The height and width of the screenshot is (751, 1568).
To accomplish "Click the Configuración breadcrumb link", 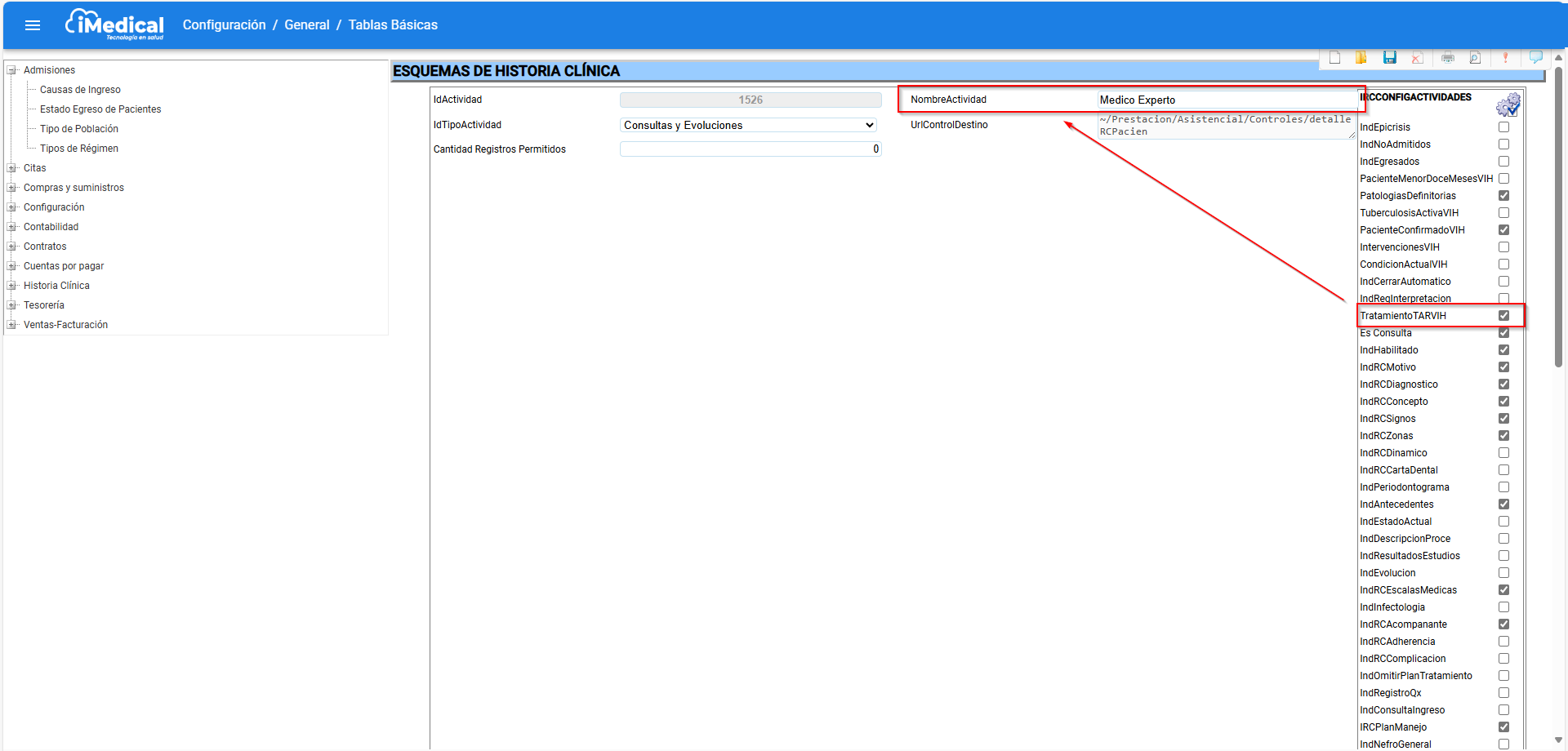I will [224, 25].
